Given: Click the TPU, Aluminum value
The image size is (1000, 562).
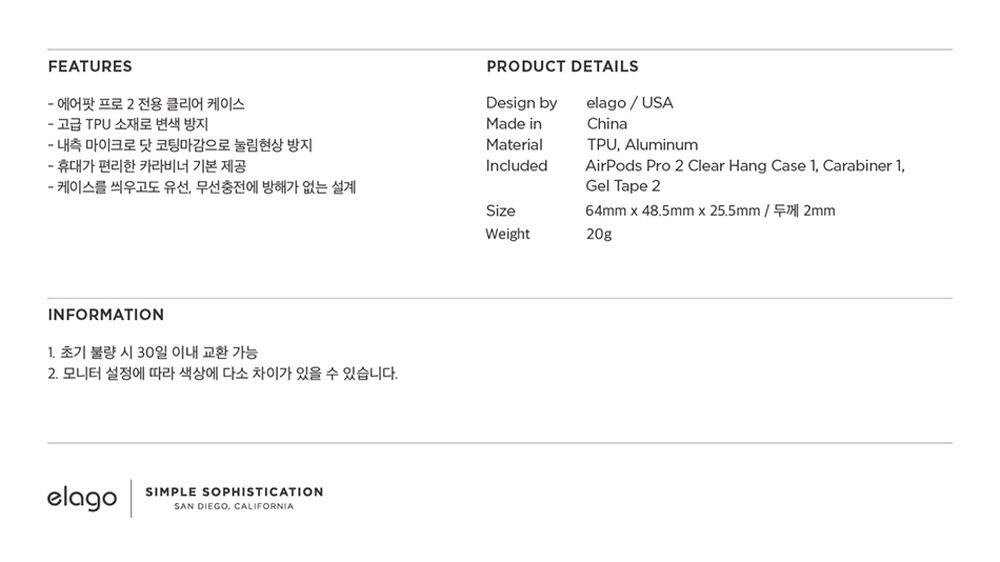Looking at the screenshot, I should (x=642, y=145).
